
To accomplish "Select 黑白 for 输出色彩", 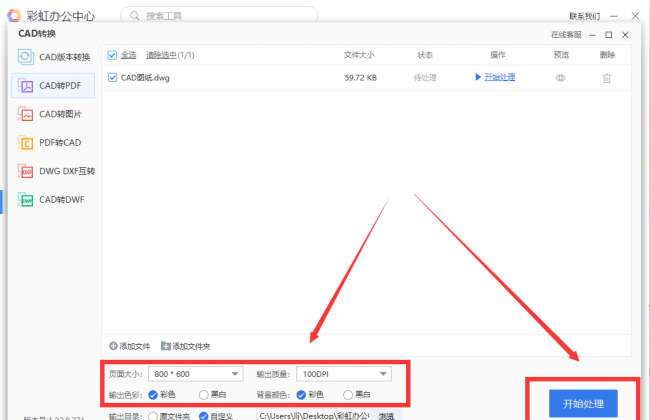I will 204,395.
